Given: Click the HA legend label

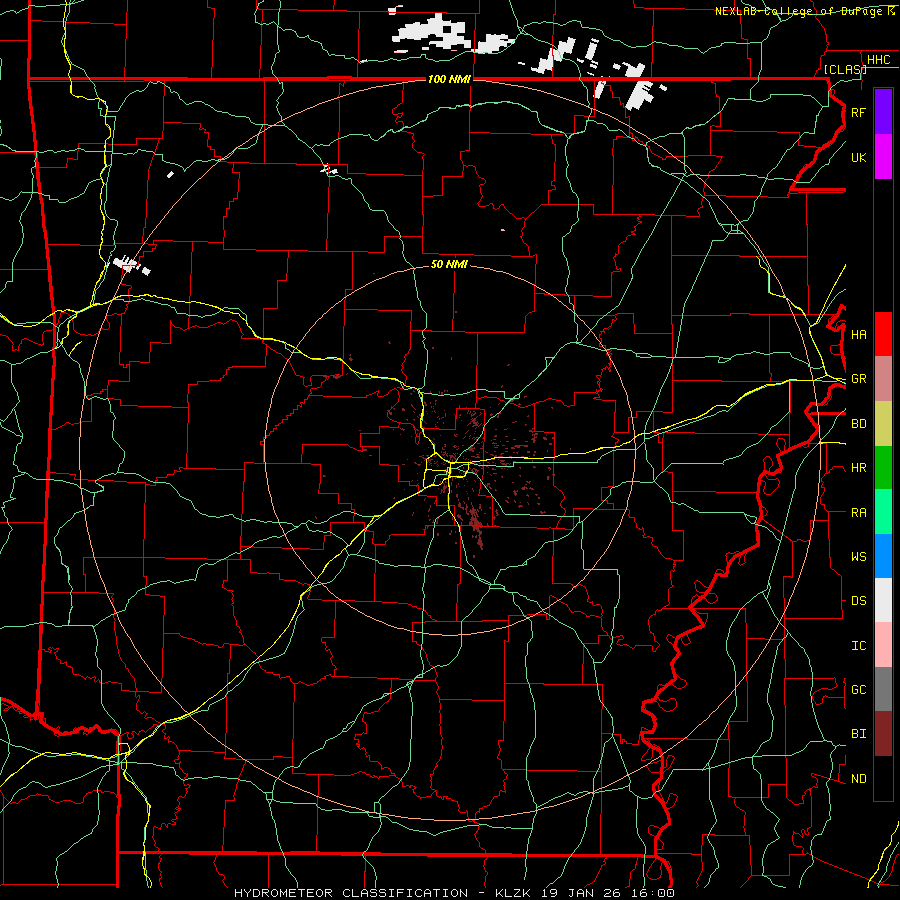Looking at the screenshot, I should tap(858, 335).
